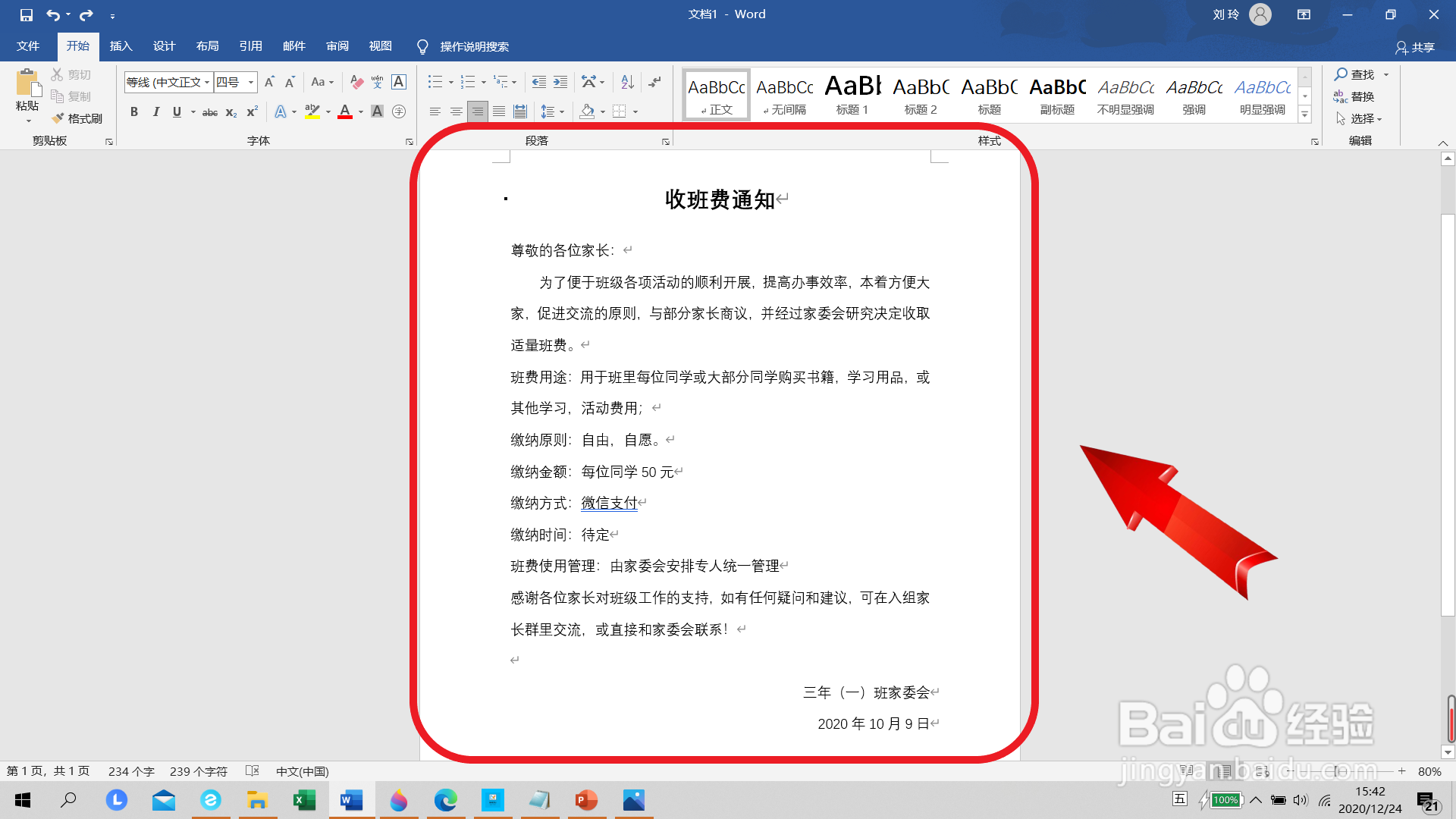Apply the 标题 1 heading style

coord(852,95)
